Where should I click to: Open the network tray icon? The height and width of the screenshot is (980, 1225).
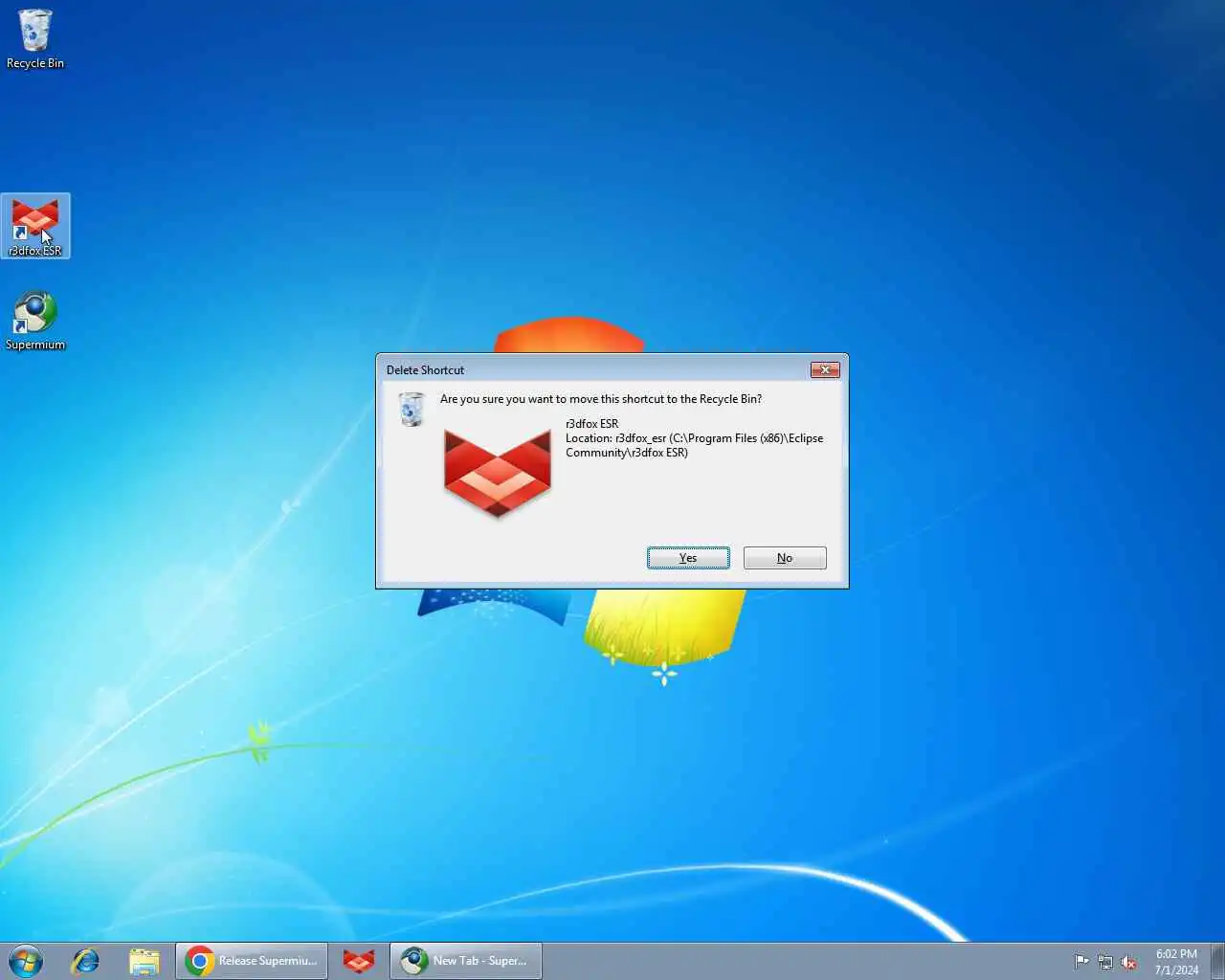[1105, 962]
